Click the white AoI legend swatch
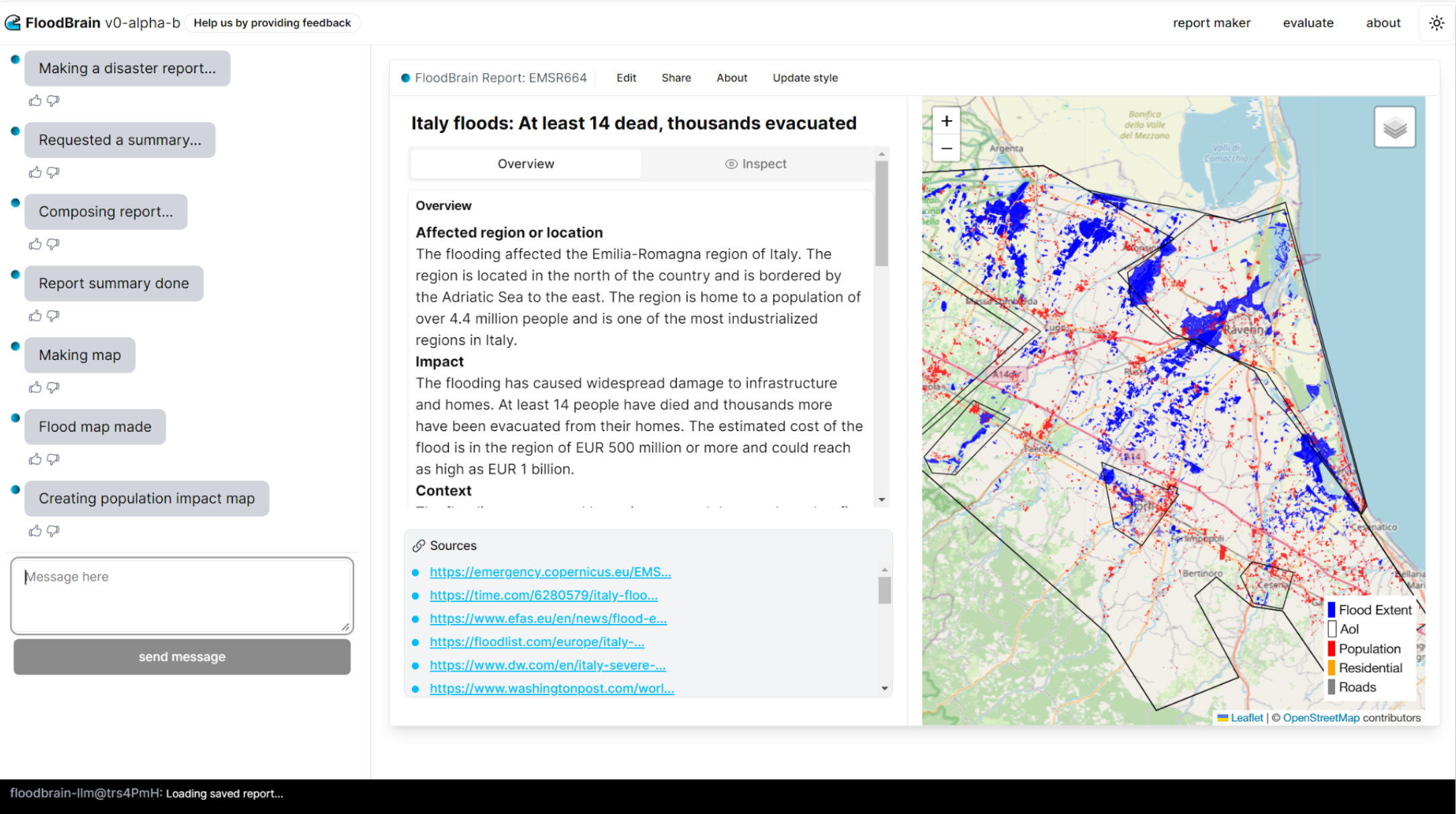The width and height of the screenshot is (1456, 814). (x=1331, y=629)
